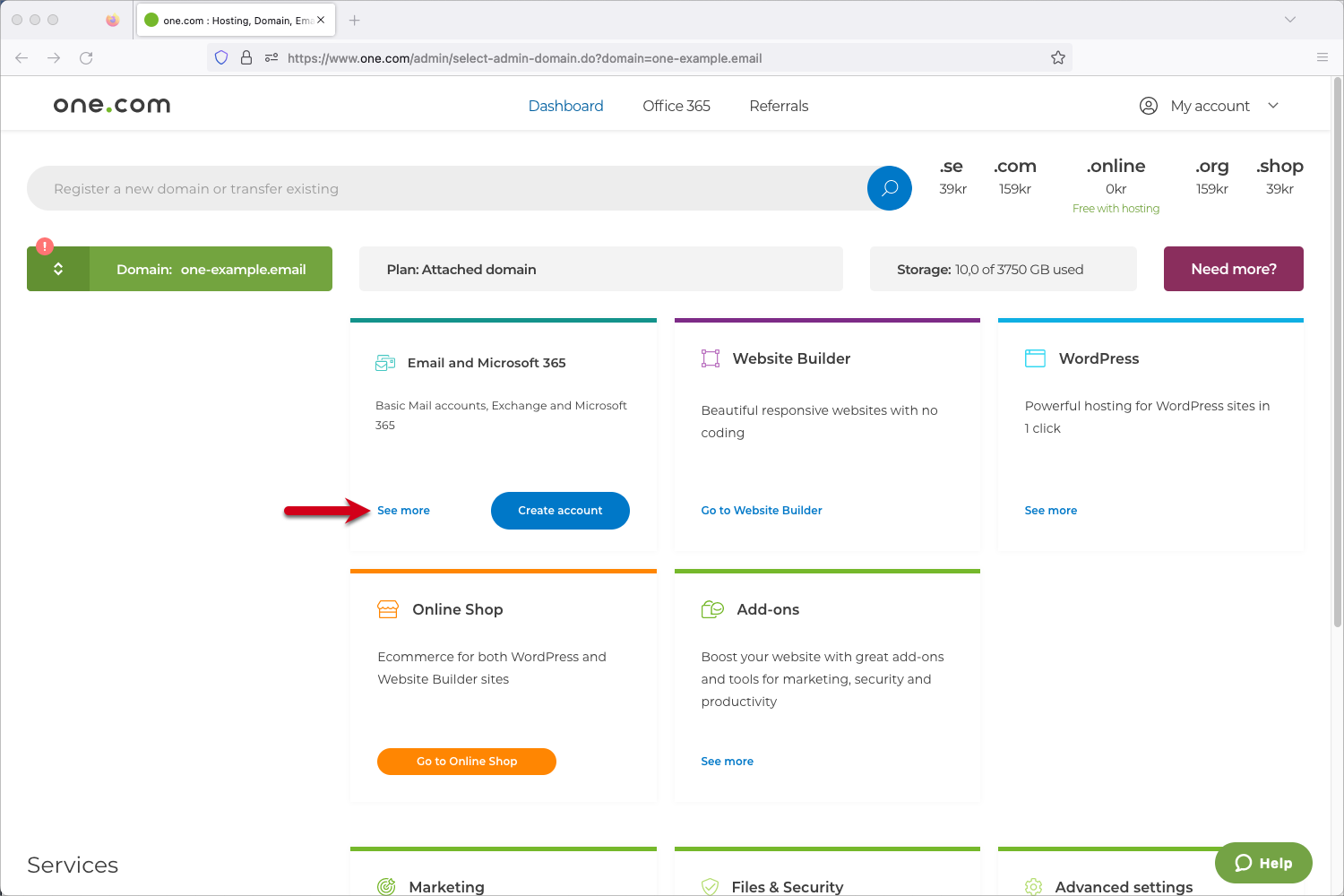Screen dimensions: 1344x896
Task: Close the one.com browser tab
Action: 321,20
